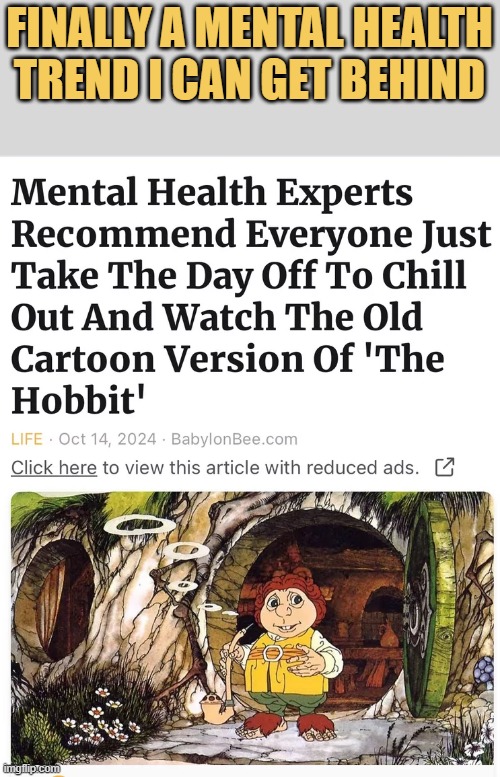Image resolution: width=500 pixels, height=777 pixels.
Task: Visit the BabylonBee.com source link
Action: 234,439
